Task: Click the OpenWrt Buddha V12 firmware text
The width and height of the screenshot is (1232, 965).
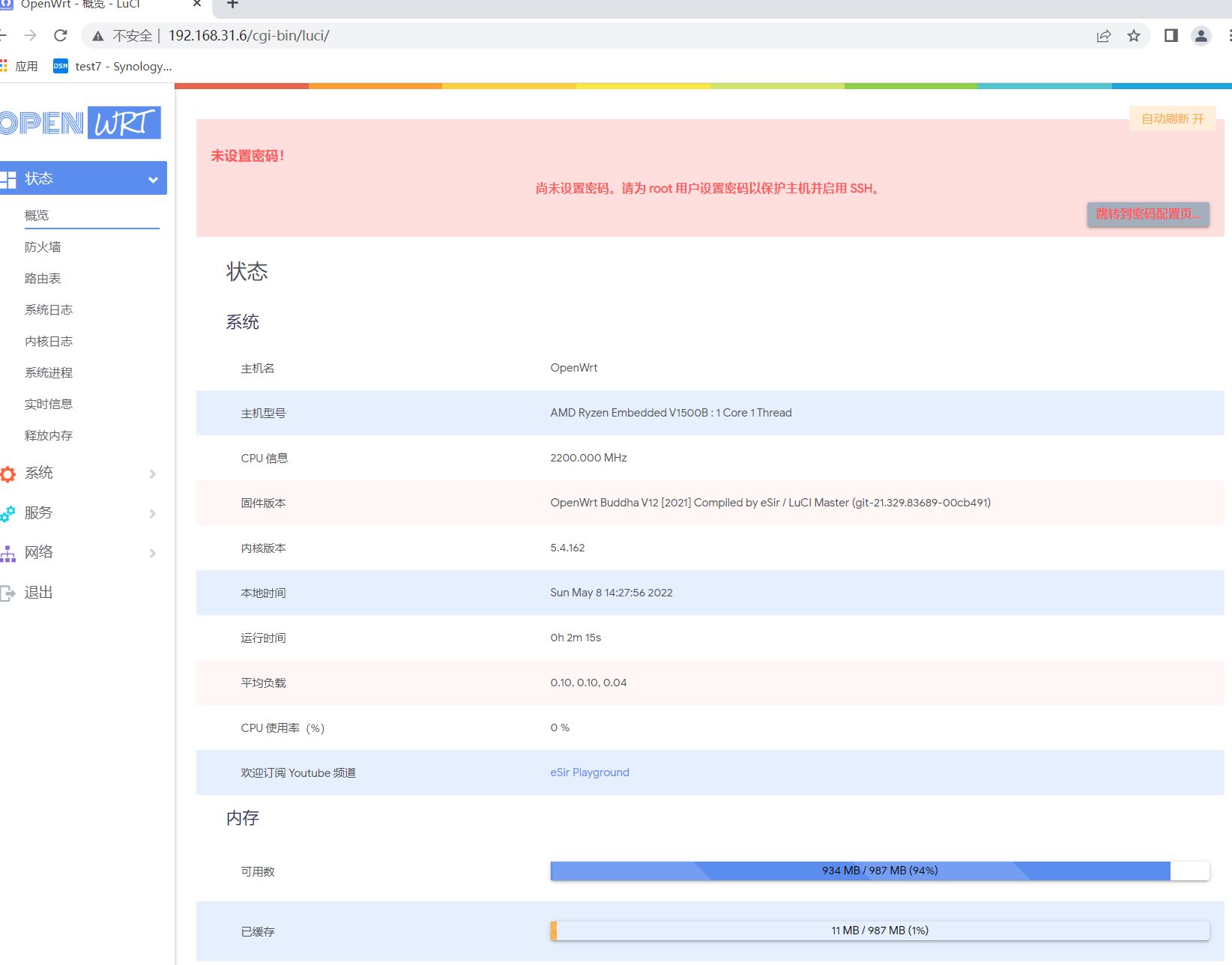Action: pyautogui.click(x=770, y=503)
